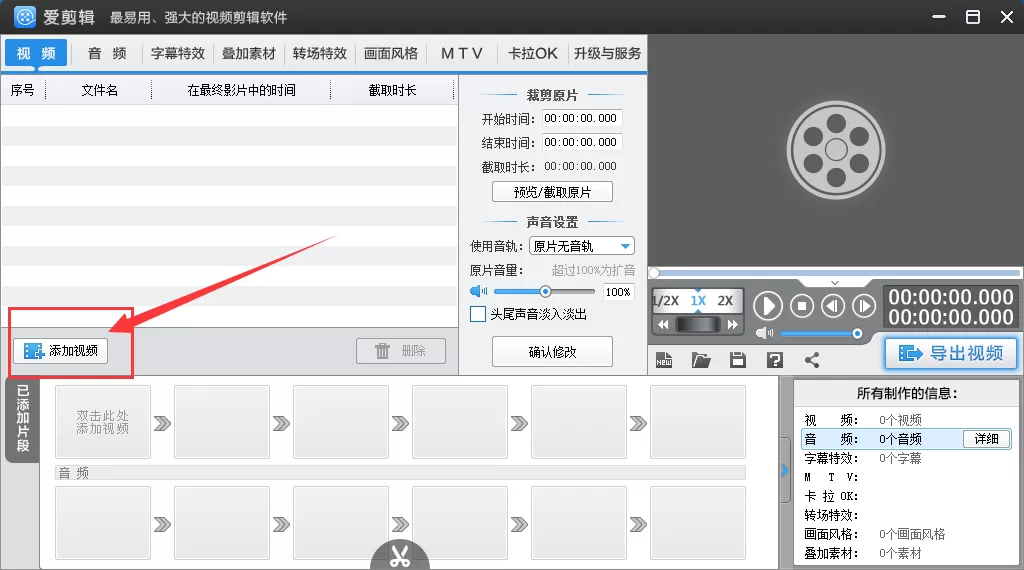Open existing project folder icon
1024x570 pixels.
(701, 360)
